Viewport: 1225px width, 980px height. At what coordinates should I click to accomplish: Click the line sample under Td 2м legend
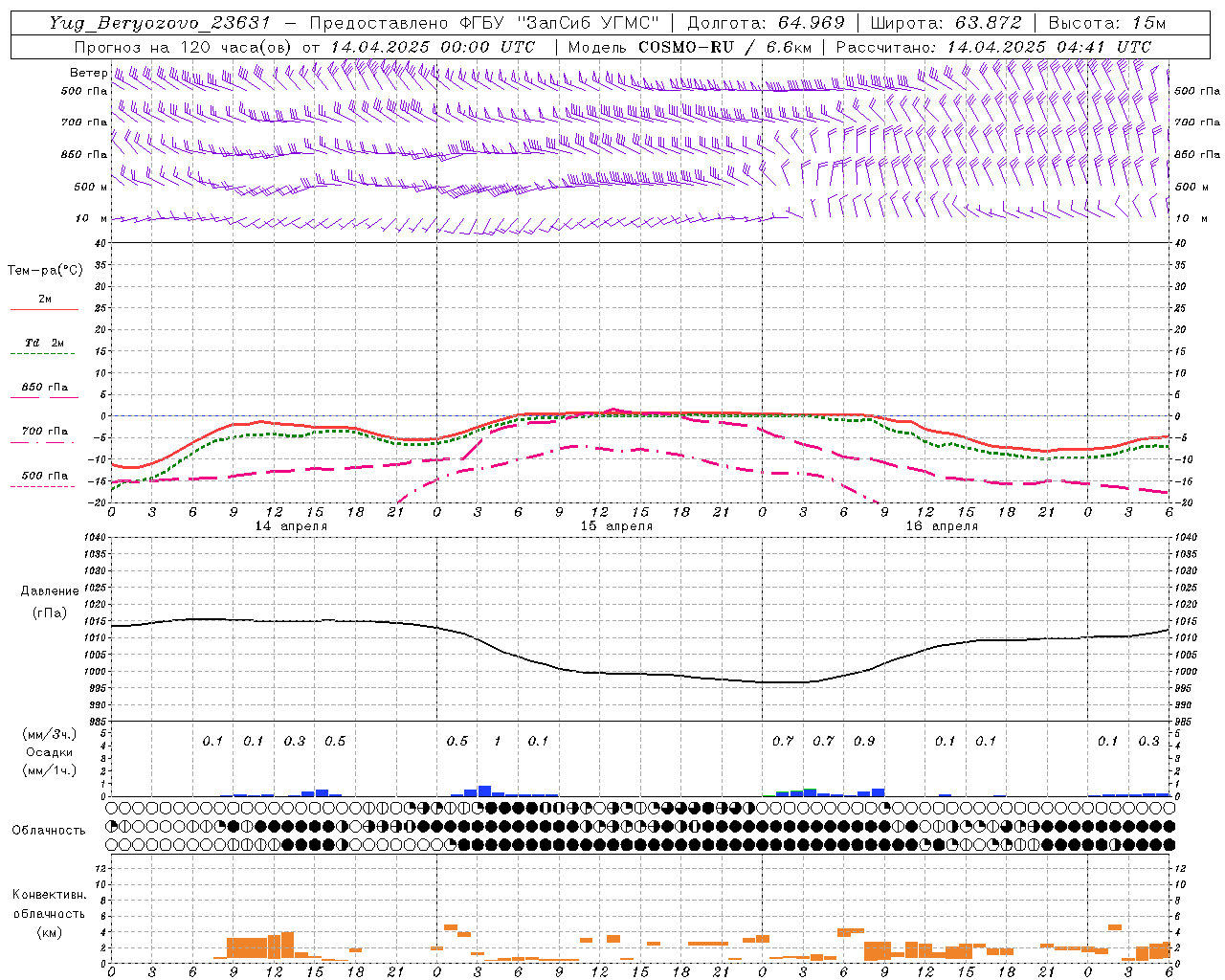tap(43, 353)
